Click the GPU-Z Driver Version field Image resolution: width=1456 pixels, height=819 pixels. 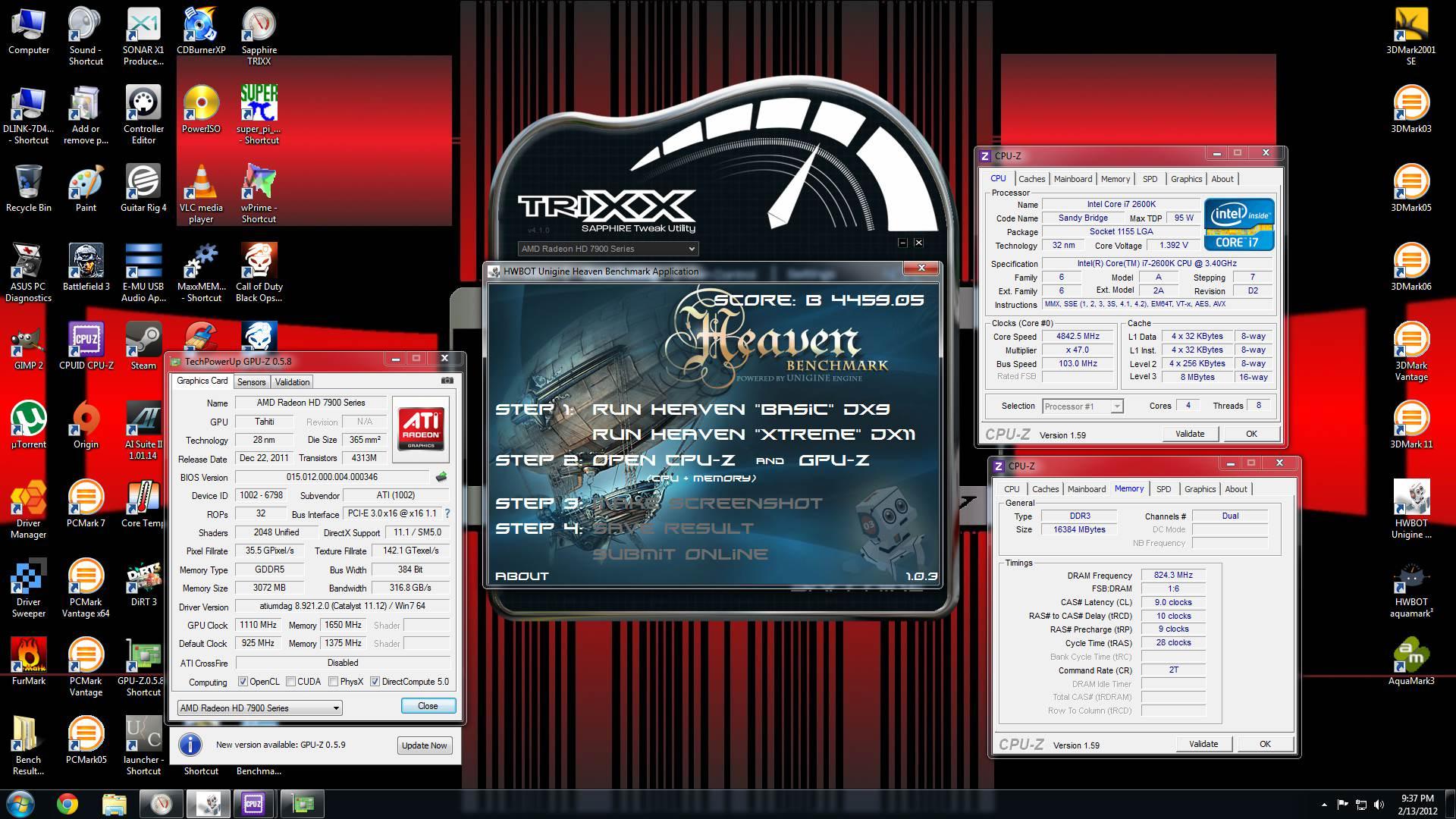[x=343, y=606]
